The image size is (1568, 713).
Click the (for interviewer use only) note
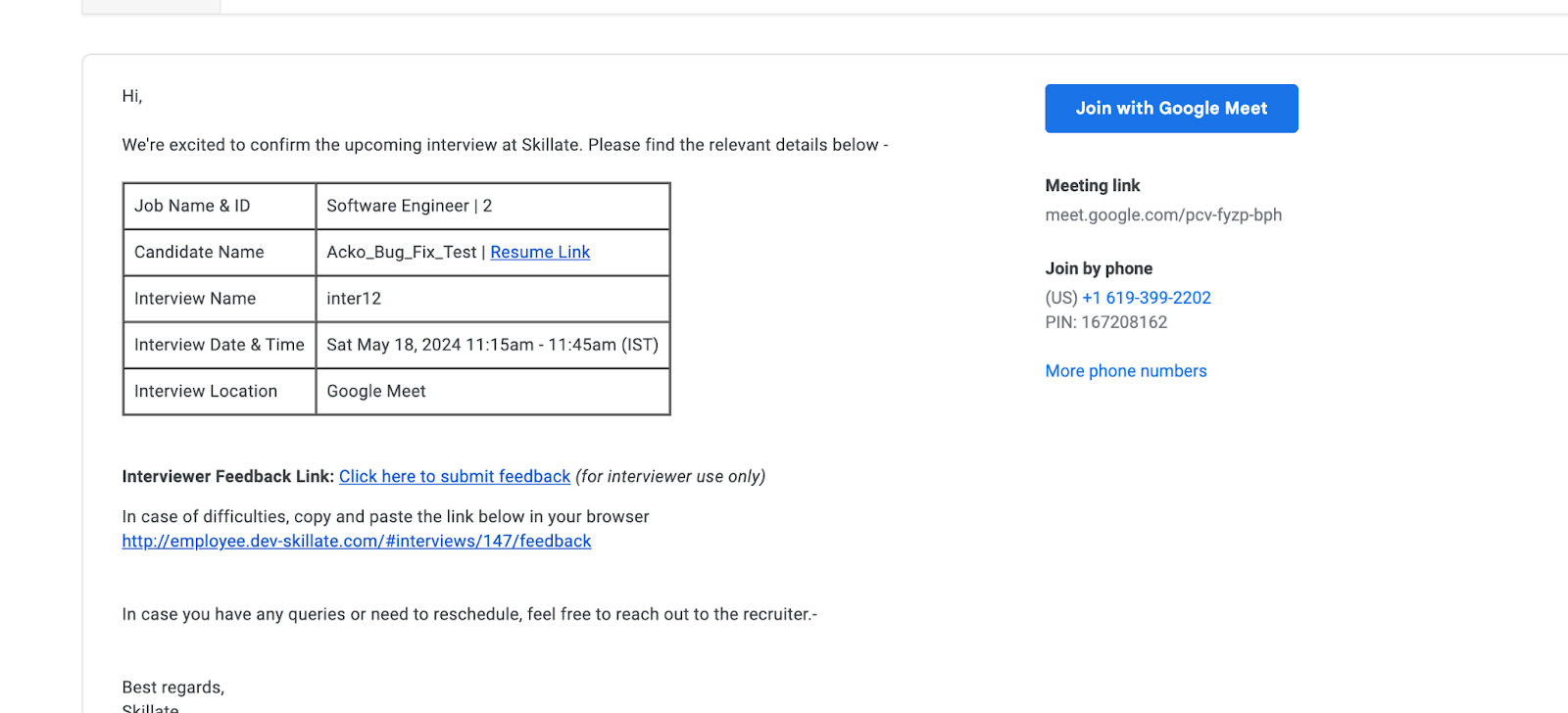click(670, 477)
